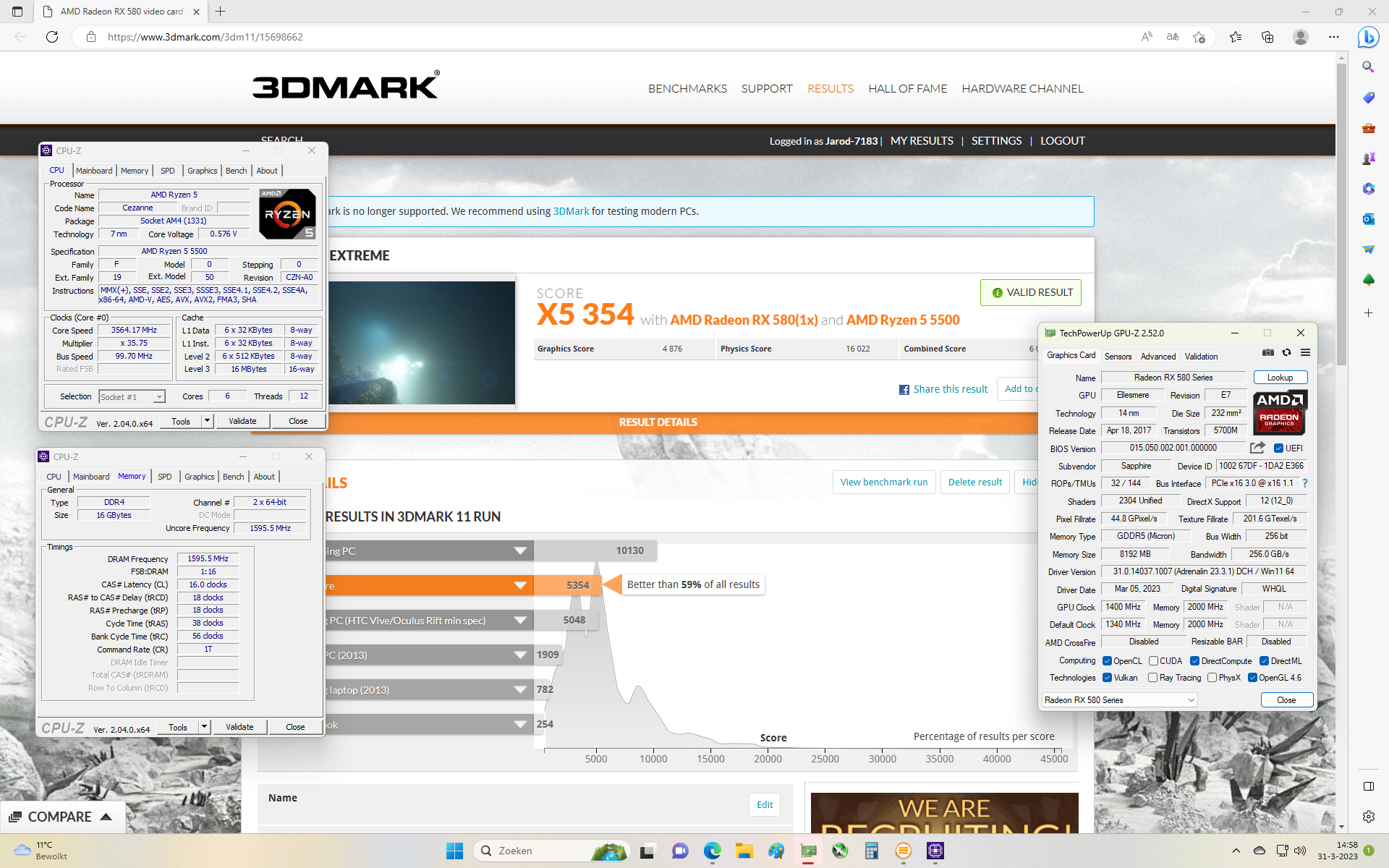Click the benchmark scene thumbnail image

click(421, 343)
